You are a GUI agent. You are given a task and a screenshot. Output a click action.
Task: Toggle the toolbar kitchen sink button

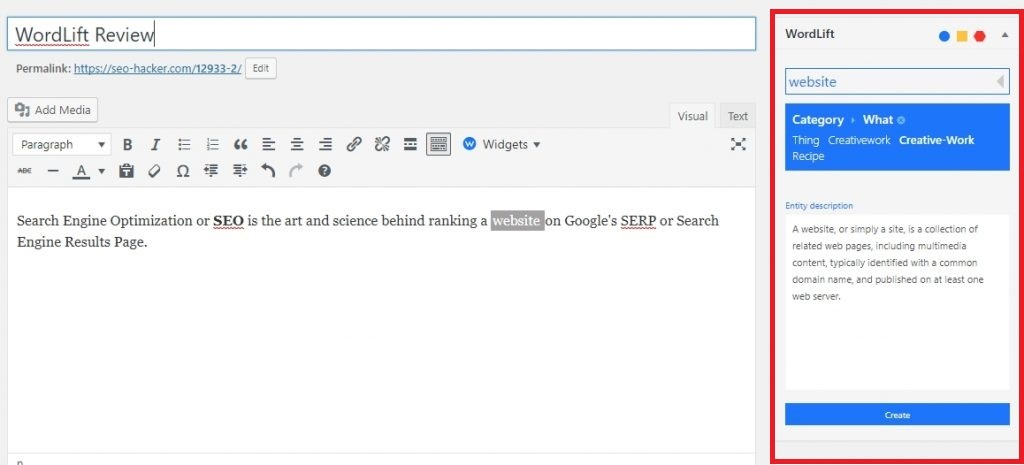[438, 144]
